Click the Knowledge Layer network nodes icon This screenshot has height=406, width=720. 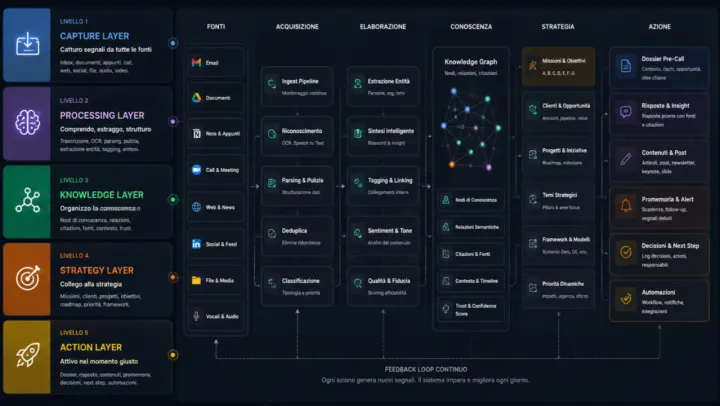click(x=28, y=200)
